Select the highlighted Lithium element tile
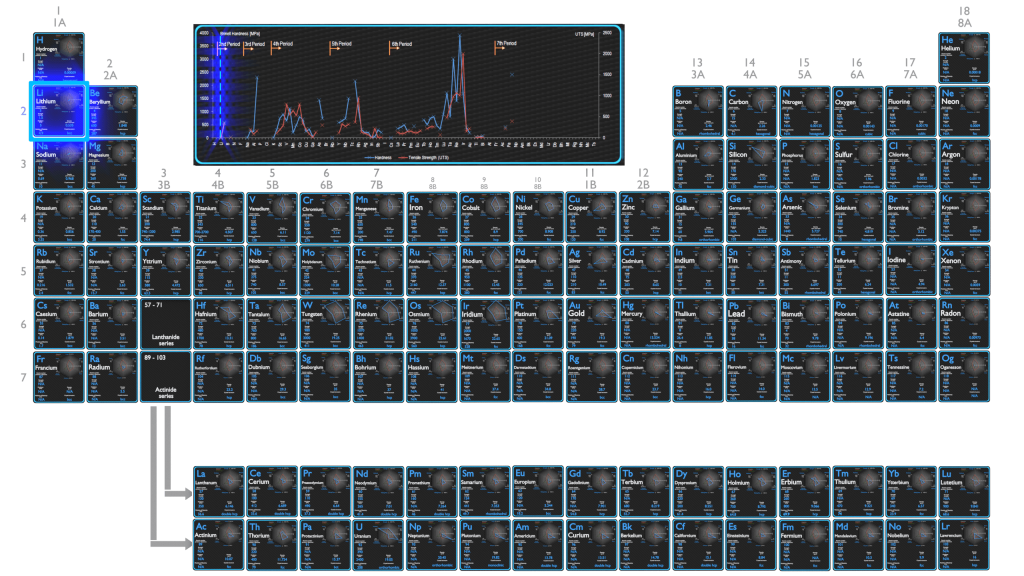Viewport: 1024px width, 576px height. [59, 111]
